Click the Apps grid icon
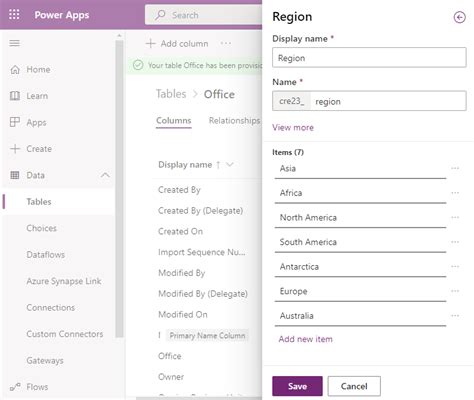 coord(15,122)
